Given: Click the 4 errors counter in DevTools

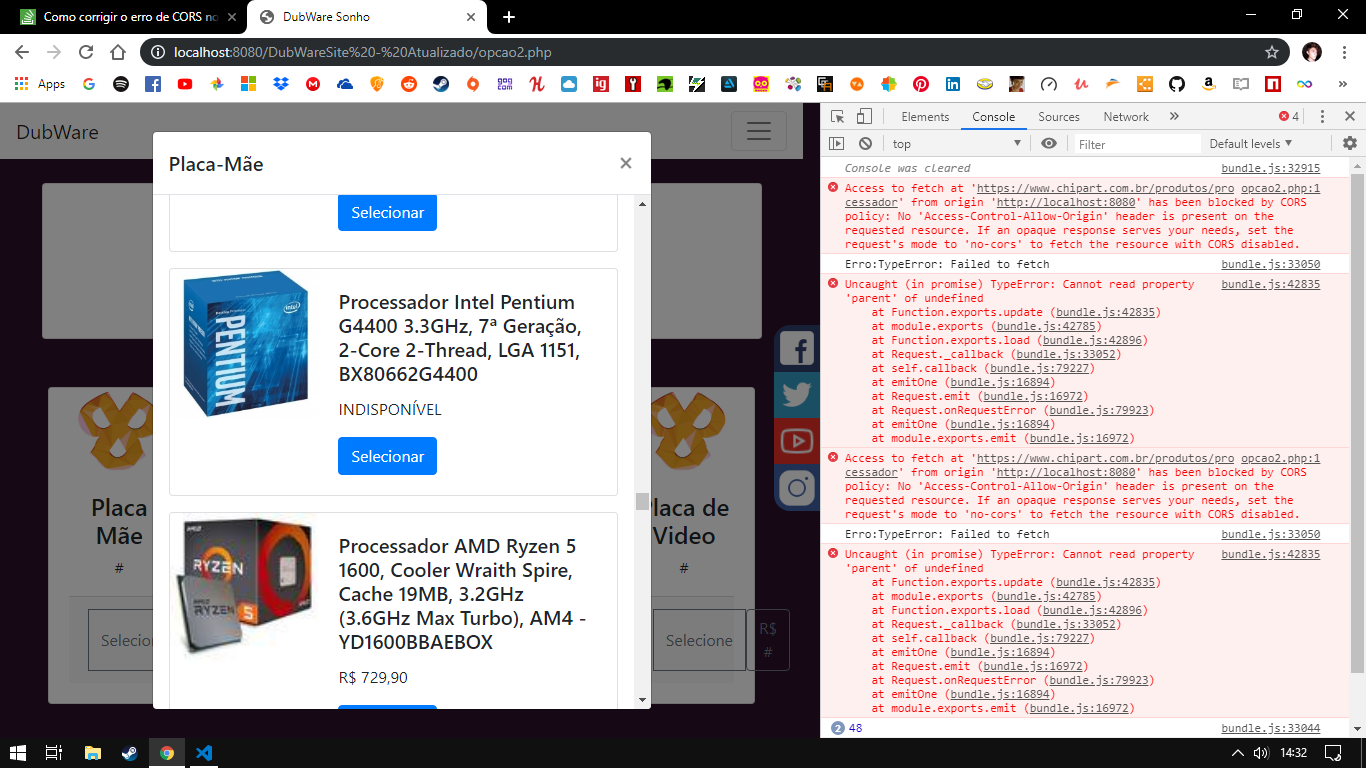Looking at the screenshot, I should 1289,117.
